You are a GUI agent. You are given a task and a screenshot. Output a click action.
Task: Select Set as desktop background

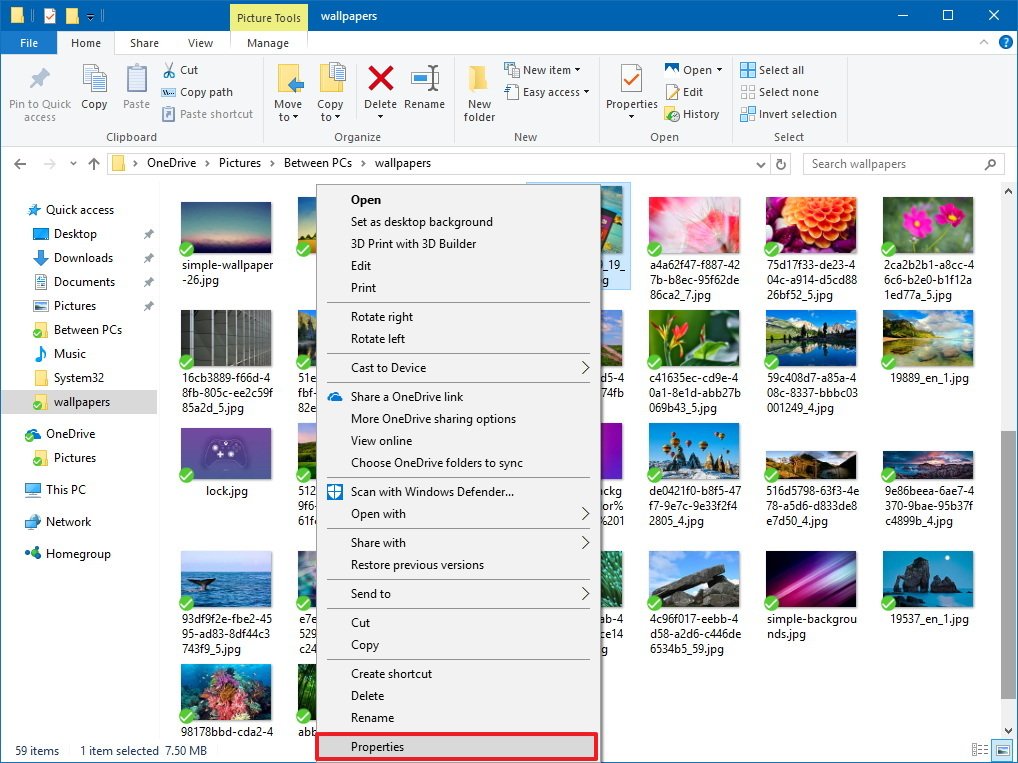(x=421, y=222)
